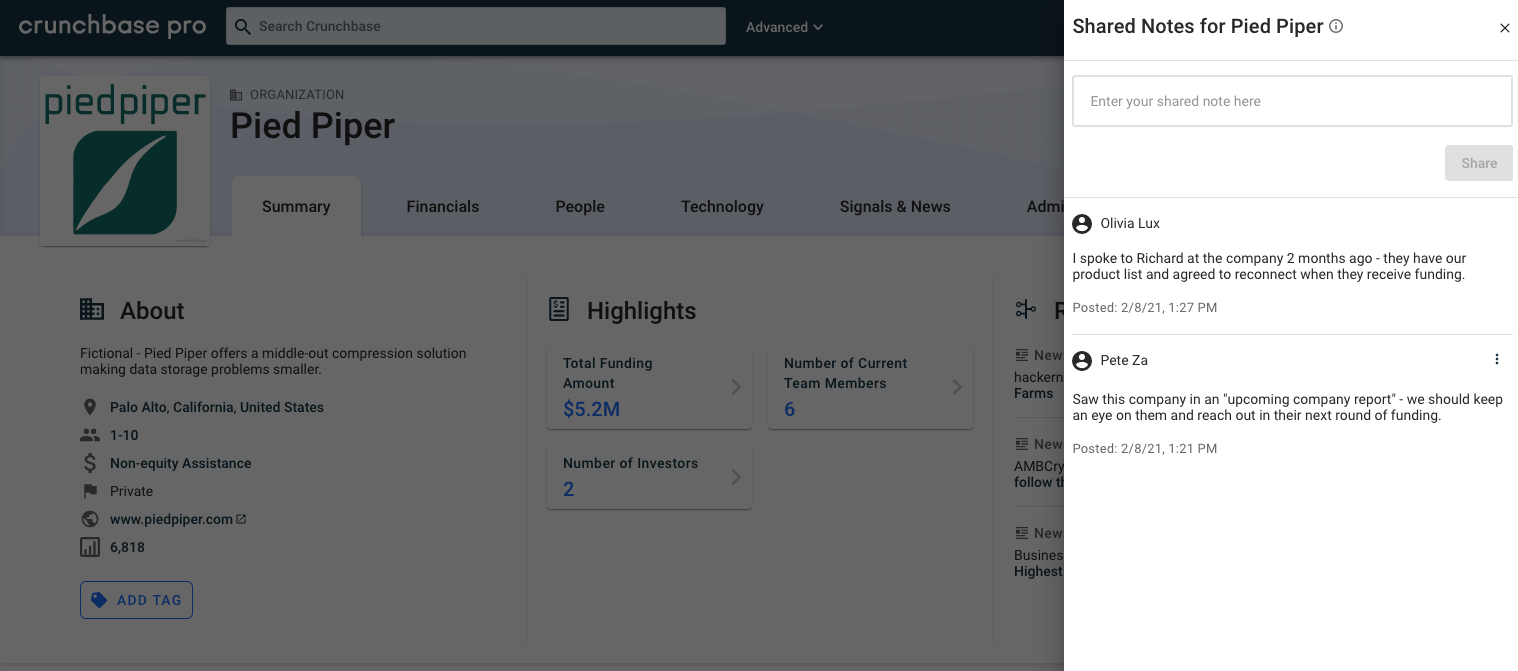Click the crunchbase pro logo
The image size is (1518, 671).
point(113,27)
